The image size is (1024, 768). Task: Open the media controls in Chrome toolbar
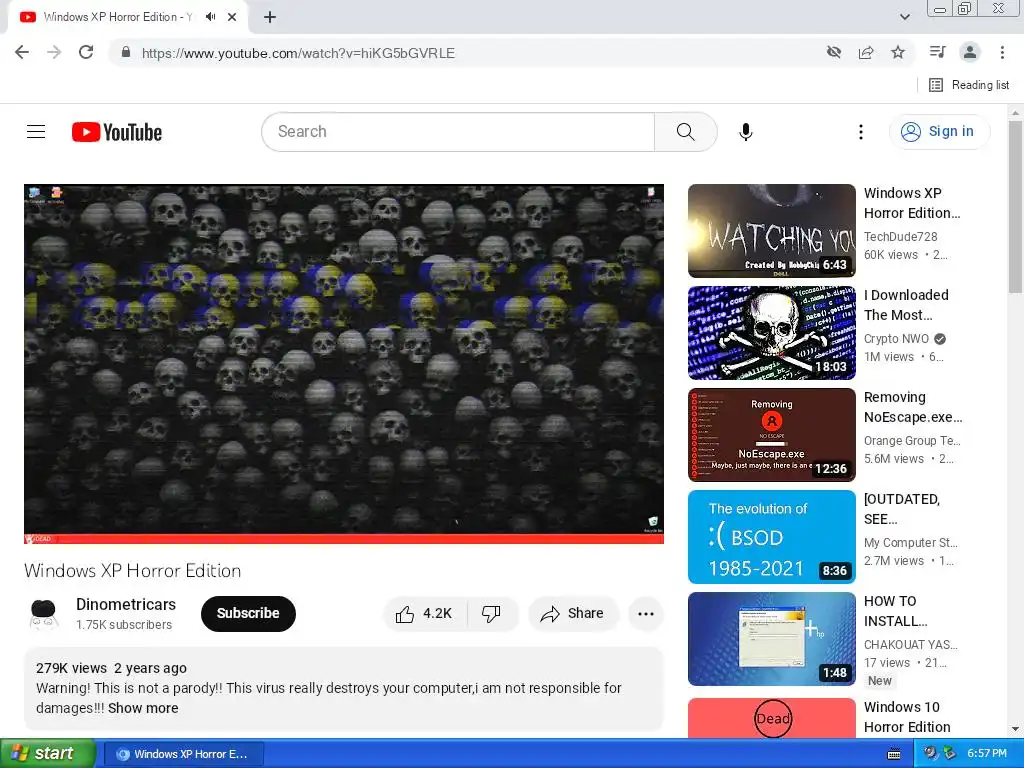point(937,52)
